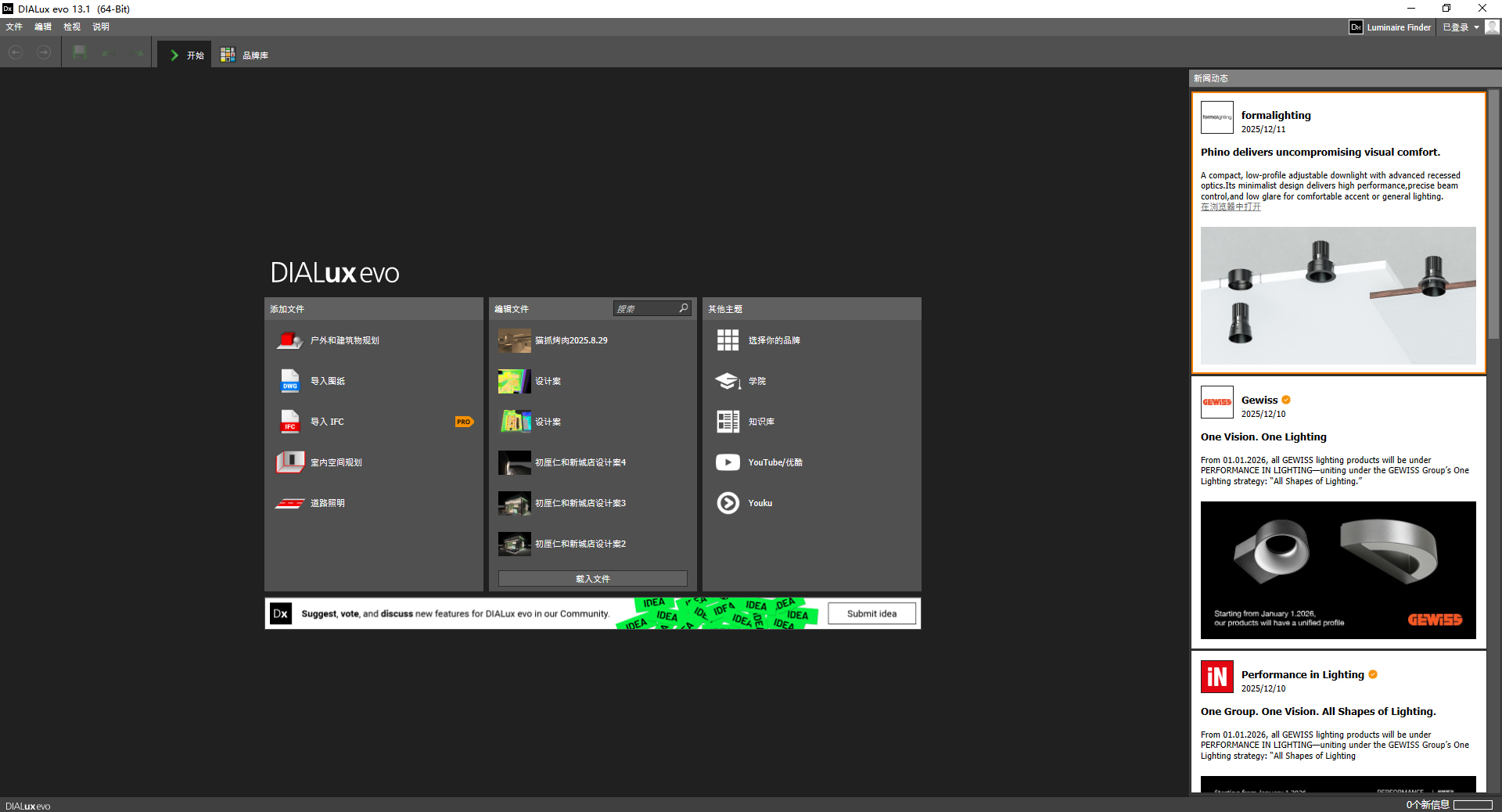Click the Performance in Lighting iN logo
Viewport: 1502px width, 812px height.
[x=1216, y=677]
